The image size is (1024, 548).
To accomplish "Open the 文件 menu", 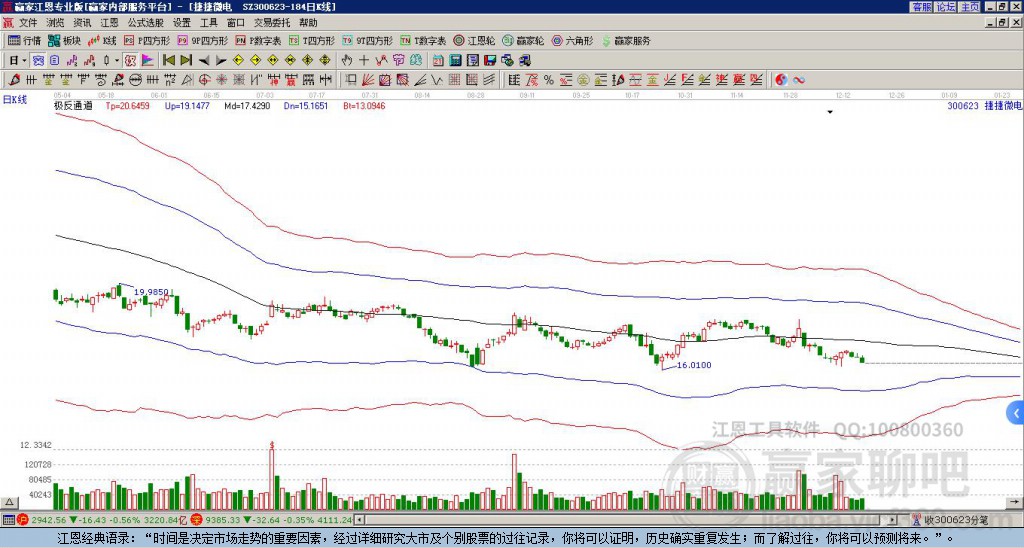I will [28, 23].
